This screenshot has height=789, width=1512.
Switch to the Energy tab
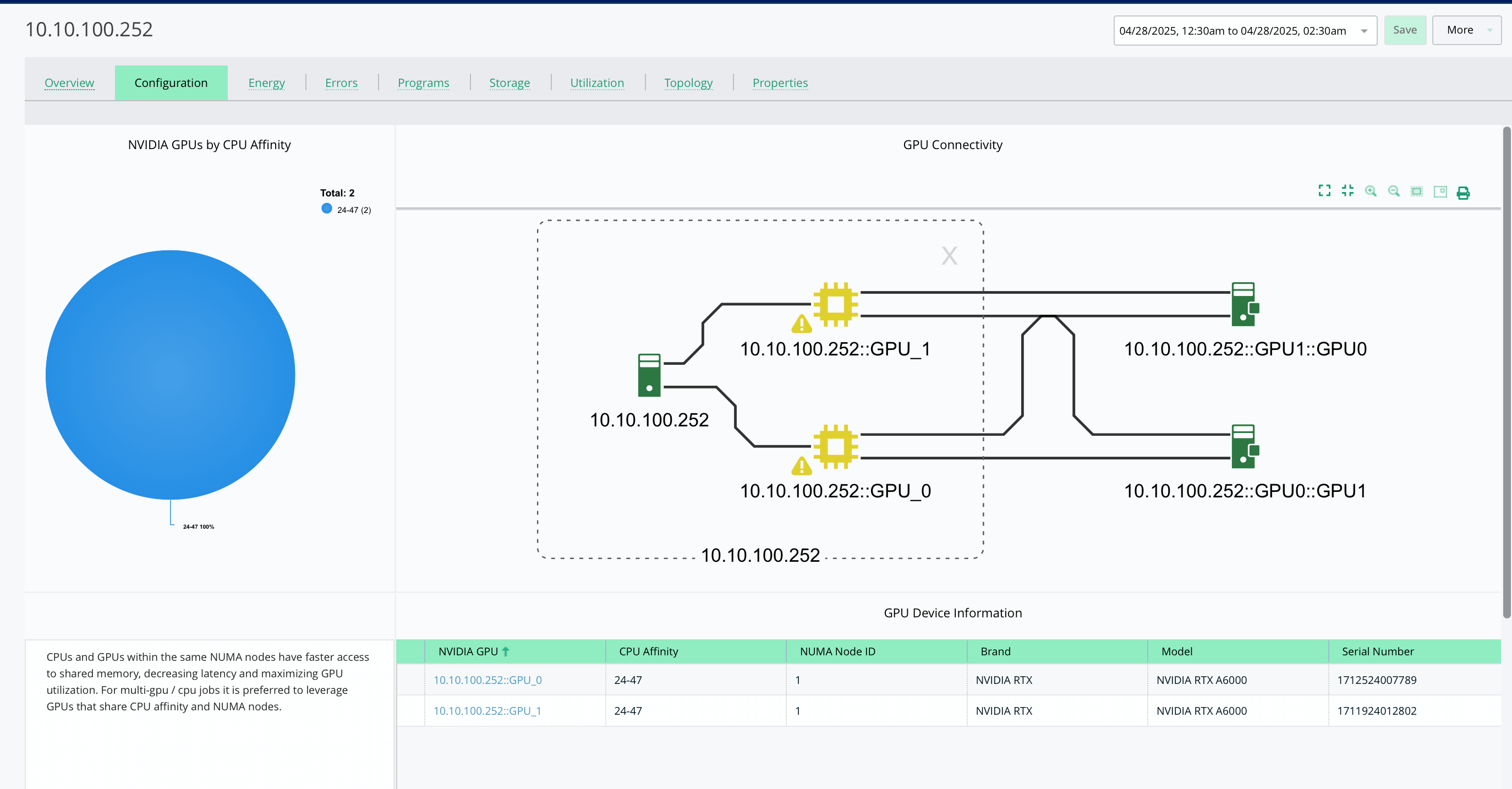(266, 83)
